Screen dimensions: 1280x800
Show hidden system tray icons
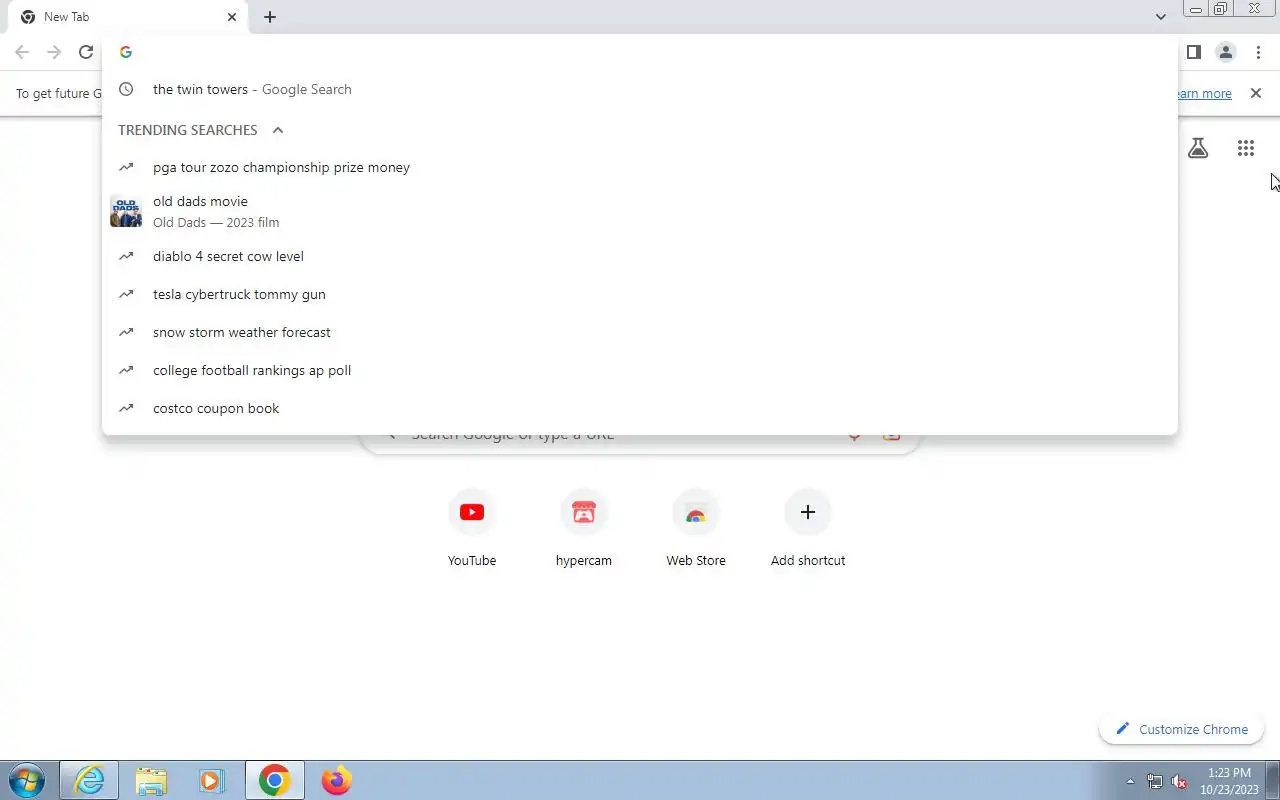pos(1130,781)
